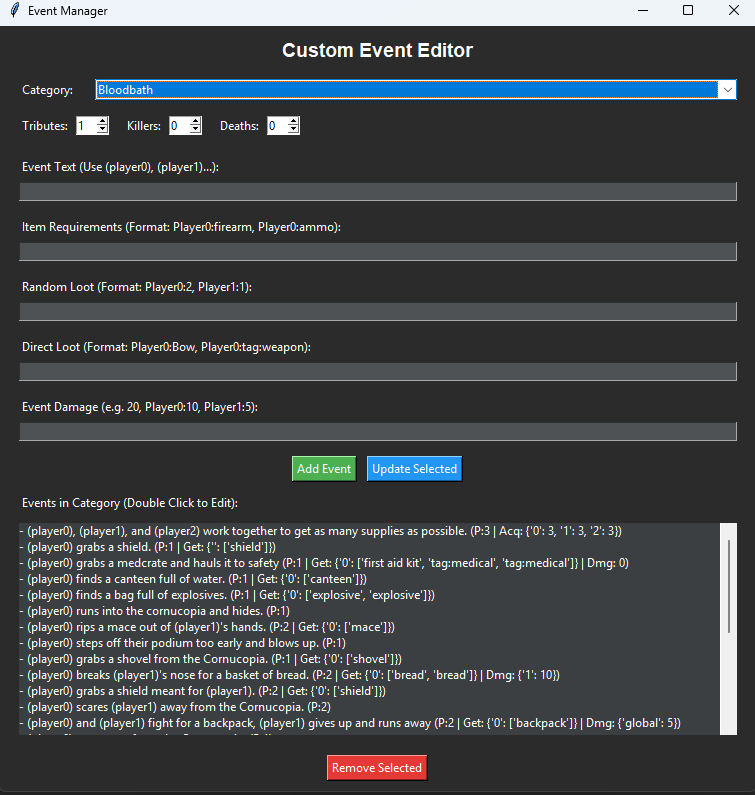
Task: Select the 'fight for a backpack' event
Action: [x=369, y=723]
